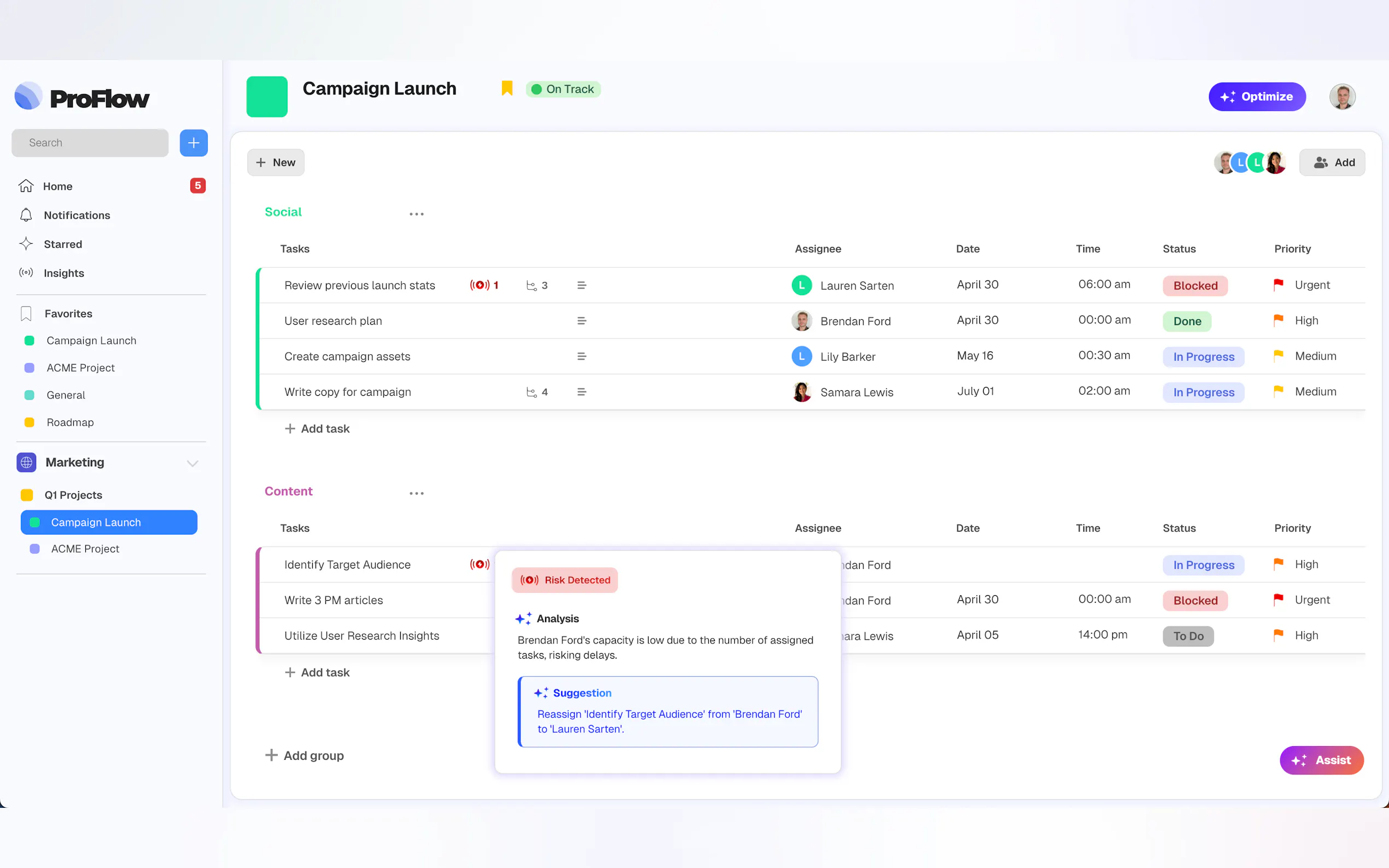Change In Progress status on Create campaign assets
Screen dimensions: 1389x868
(1203, 356)
